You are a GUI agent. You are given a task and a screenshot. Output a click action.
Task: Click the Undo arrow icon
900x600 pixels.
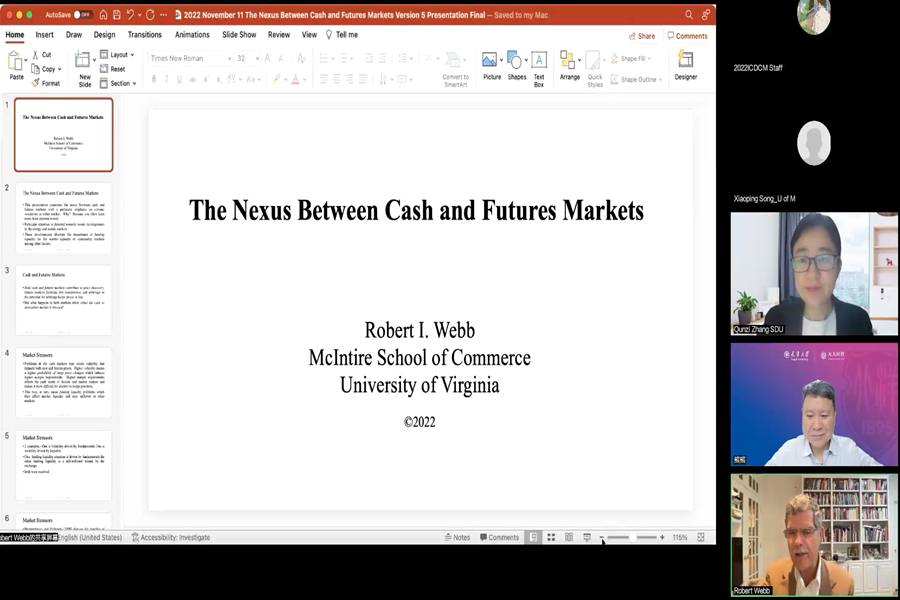point(132,15)
